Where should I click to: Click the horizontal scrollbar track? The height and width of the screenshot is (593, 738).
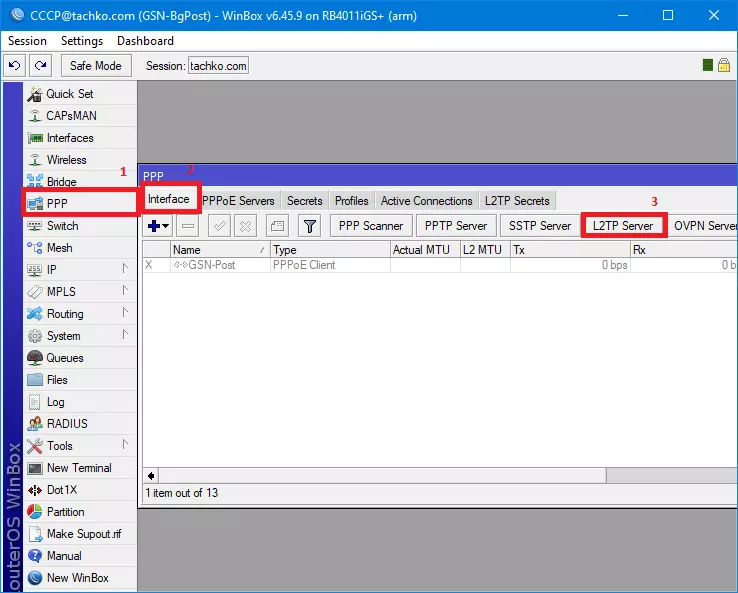[672, 476]
